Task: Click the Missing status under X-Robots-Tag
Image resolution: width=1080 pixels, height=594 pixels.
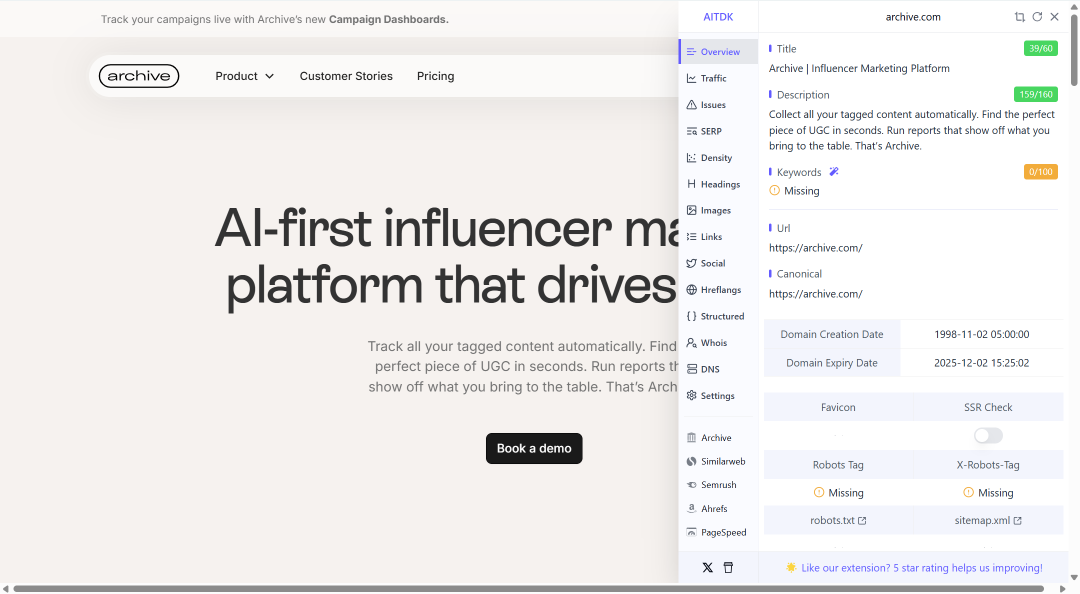Action: click(x=988, y=493)
